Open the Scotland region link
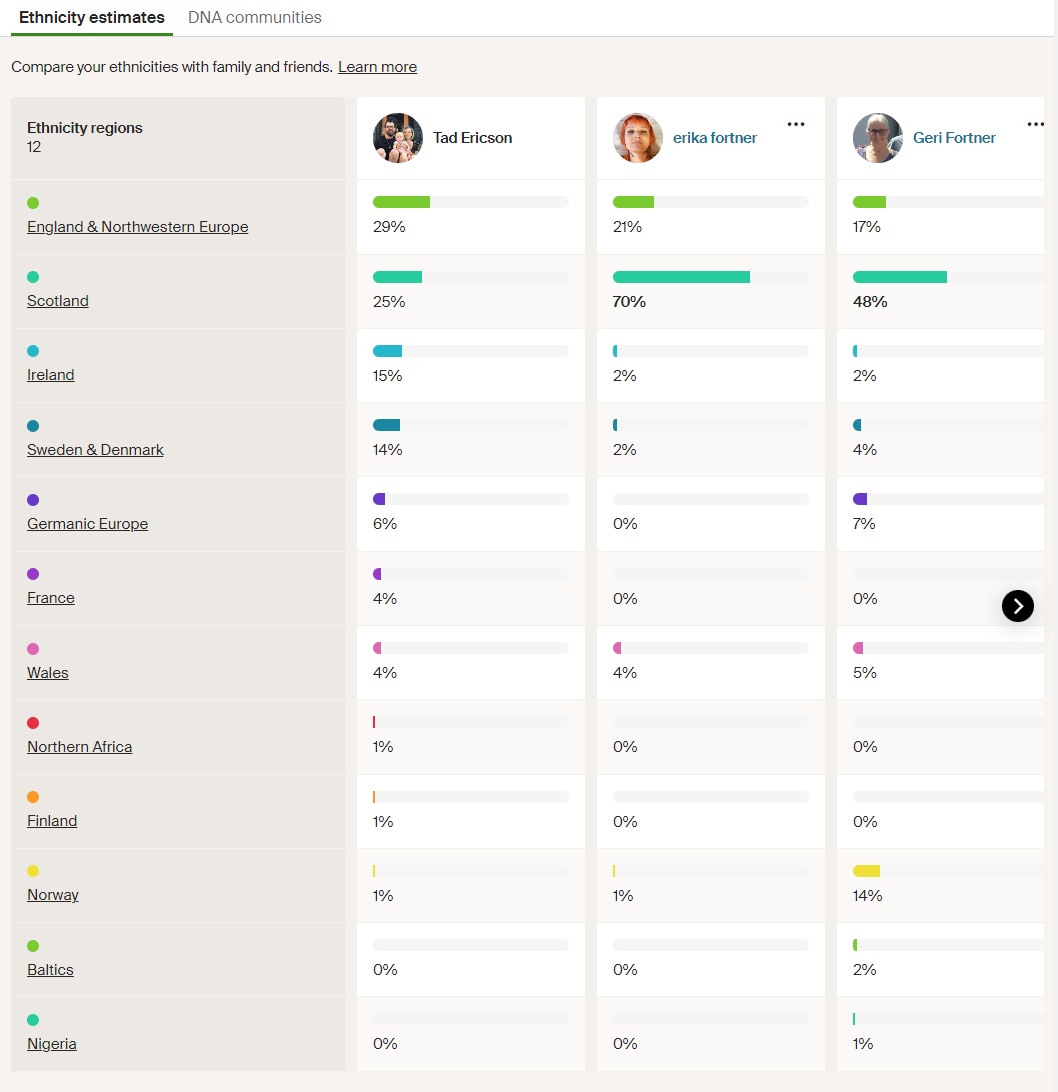Image resolution: width=1058 pixels, height=1092 pixels. [x=58, y=301]
